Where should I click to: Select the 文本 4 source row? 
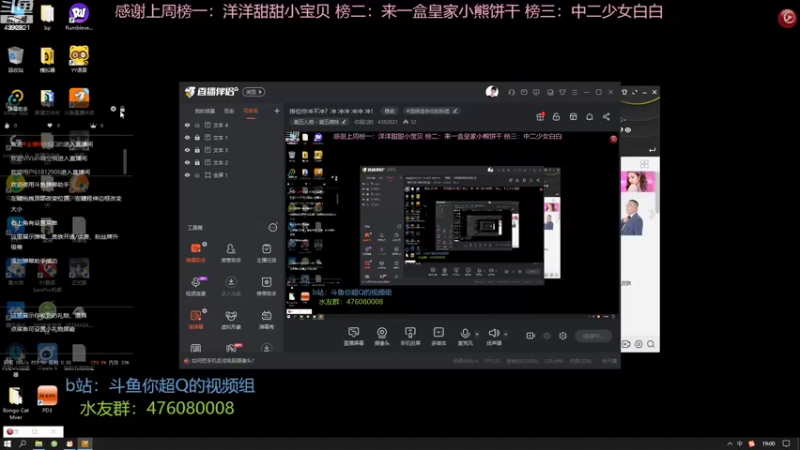(232, 125)
